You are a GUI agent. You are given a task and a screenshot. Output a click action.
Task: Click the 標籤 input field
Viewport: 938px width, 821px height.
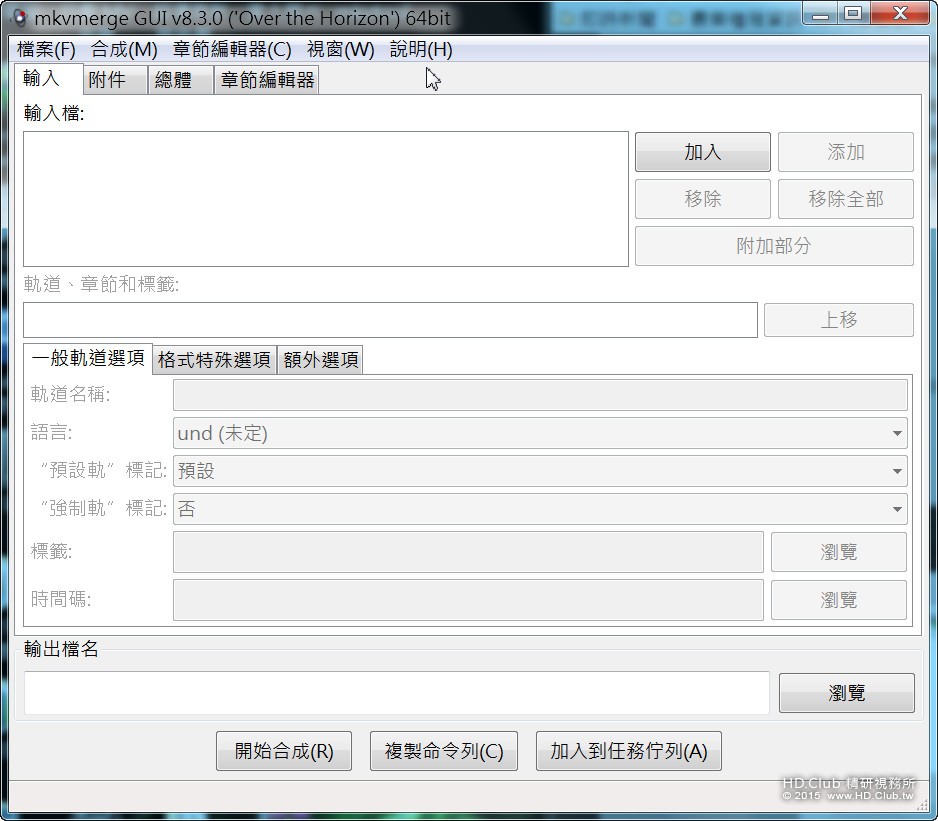pos(468,552)
